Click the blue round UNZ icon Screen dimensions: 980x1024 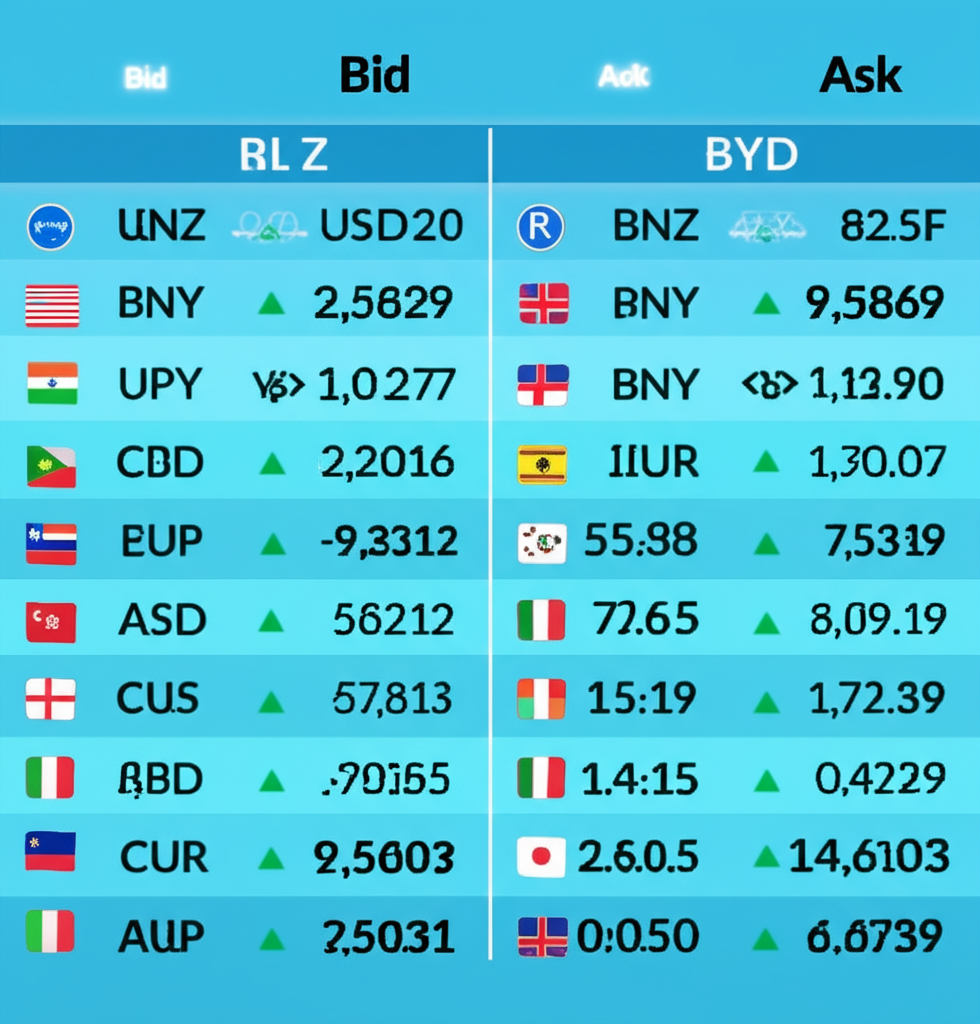50,227
